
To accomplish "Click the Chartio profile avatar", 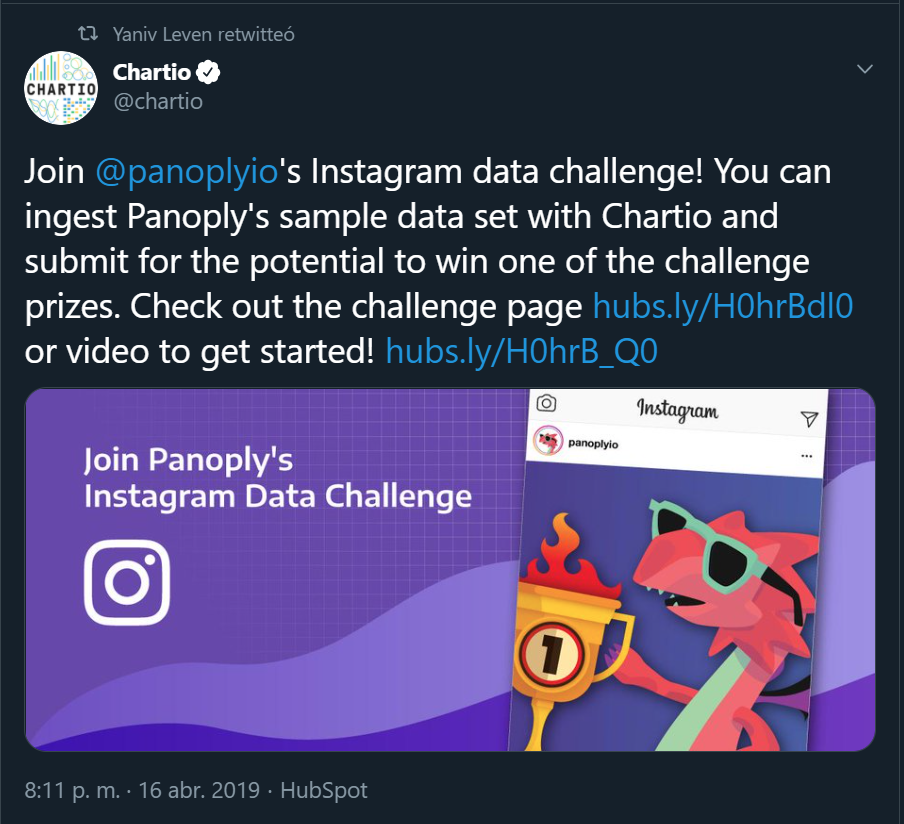I will 61,88.
